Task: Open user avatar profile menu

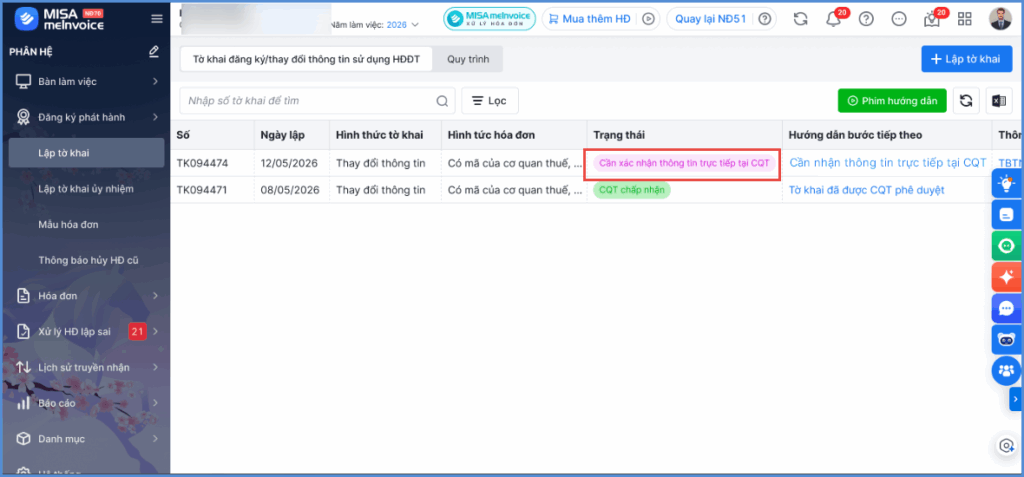Action: coord(1000,19)
